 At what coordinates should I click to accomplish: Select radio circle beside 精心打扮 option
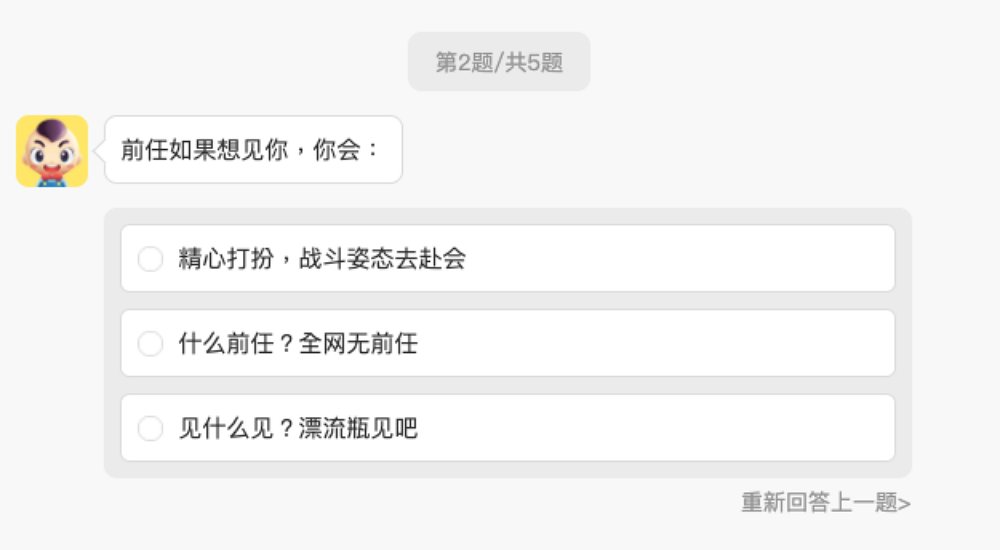click(x=150, y=259)
